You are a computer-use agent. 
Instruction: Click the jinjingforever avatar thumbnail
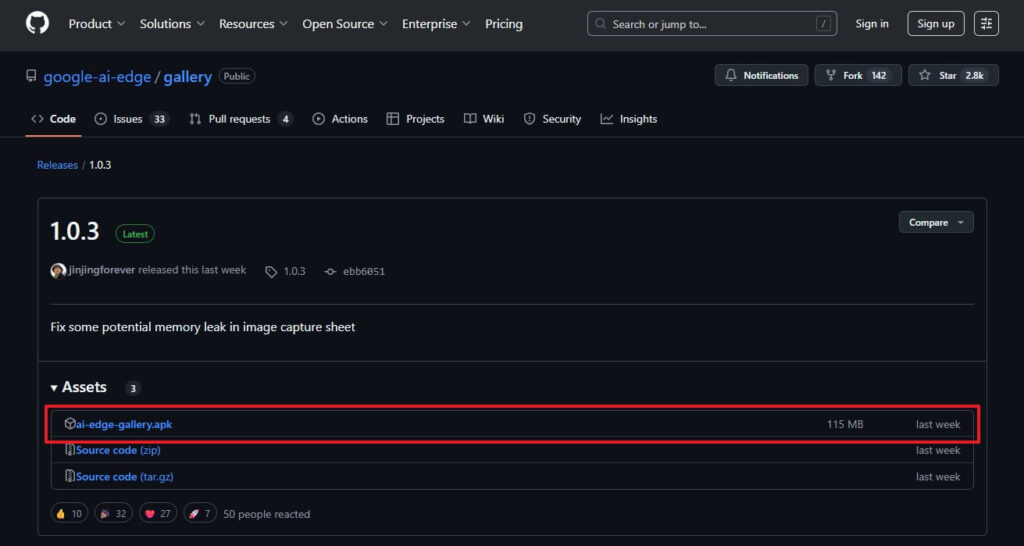point(58,271)
